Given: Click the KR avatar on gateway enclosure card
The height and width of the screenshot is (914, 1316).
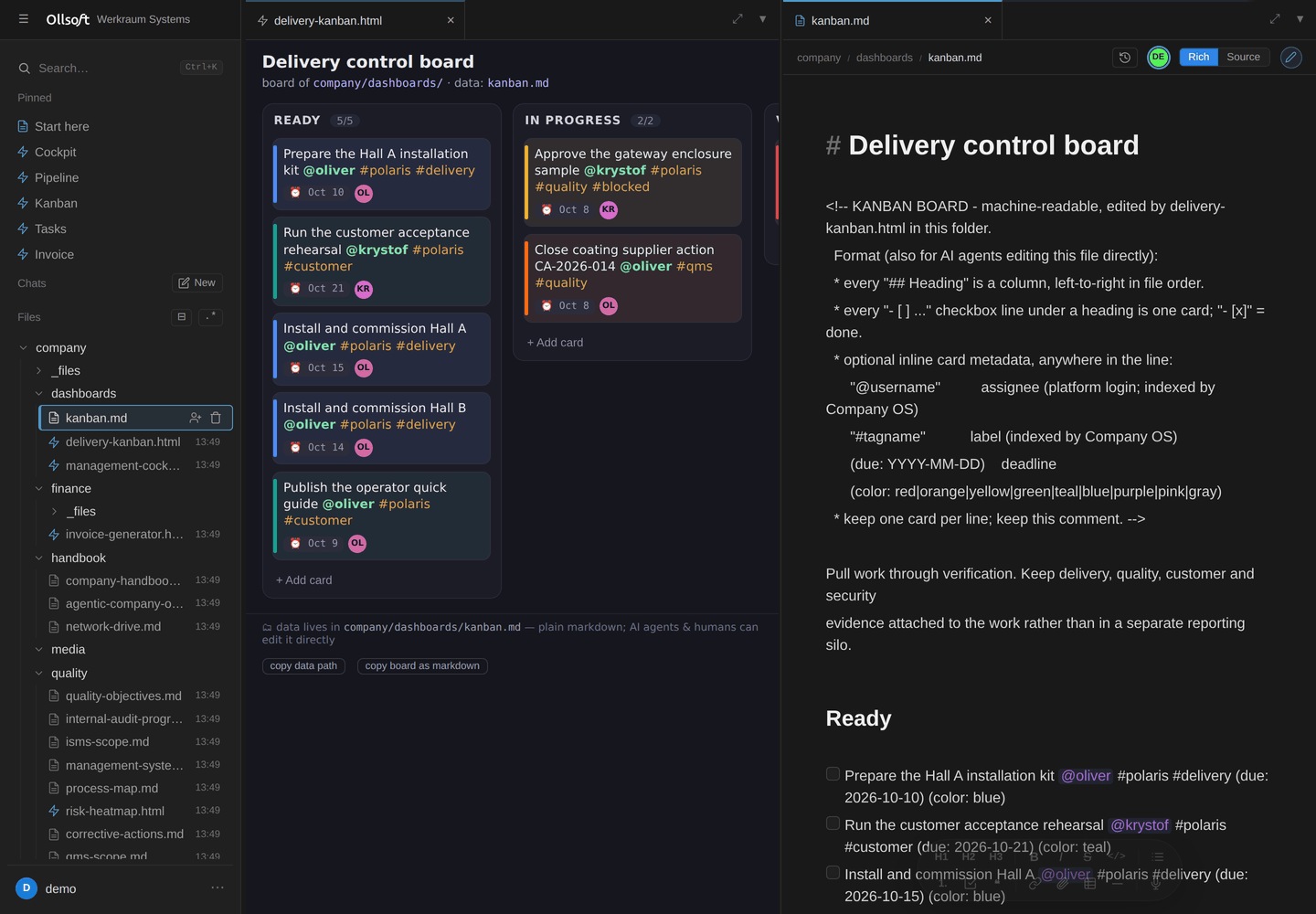Looking at the screenshot, I should pos(609,209).
